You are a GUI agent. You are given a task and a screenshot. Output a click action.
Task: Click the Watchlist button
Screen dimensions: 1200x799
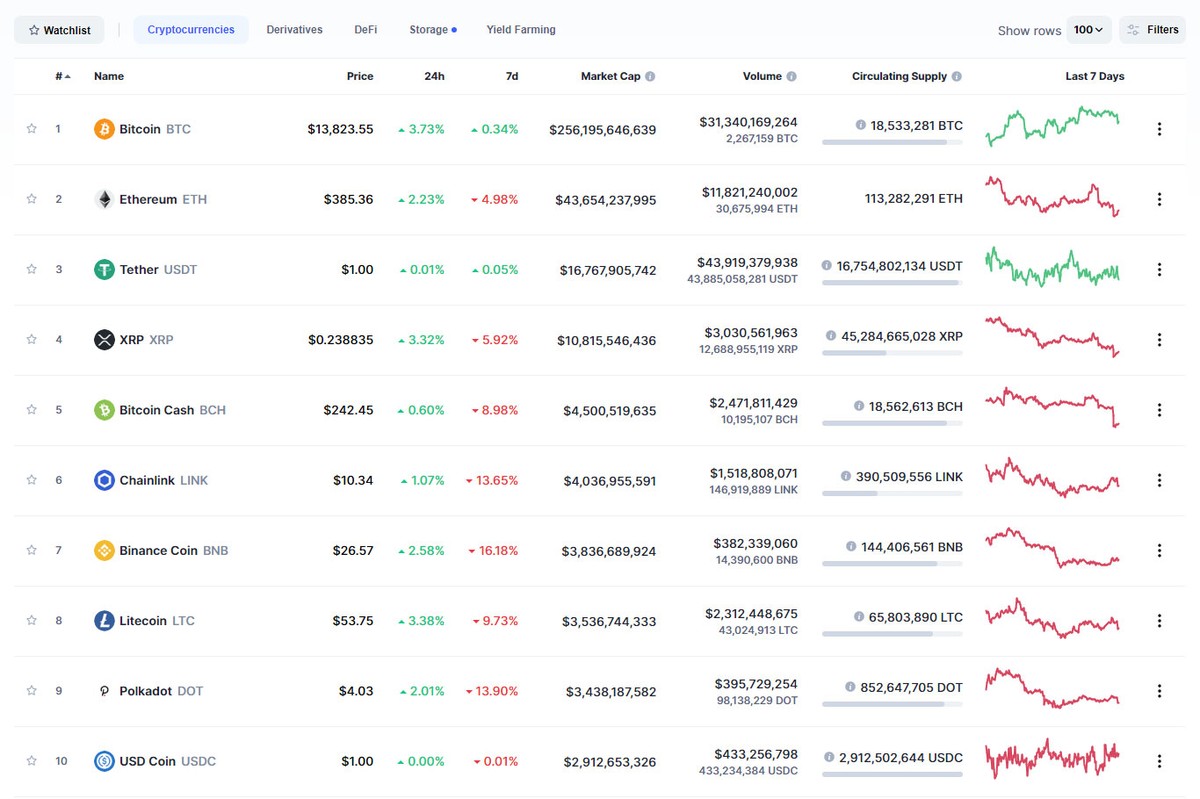click(58, 29)
